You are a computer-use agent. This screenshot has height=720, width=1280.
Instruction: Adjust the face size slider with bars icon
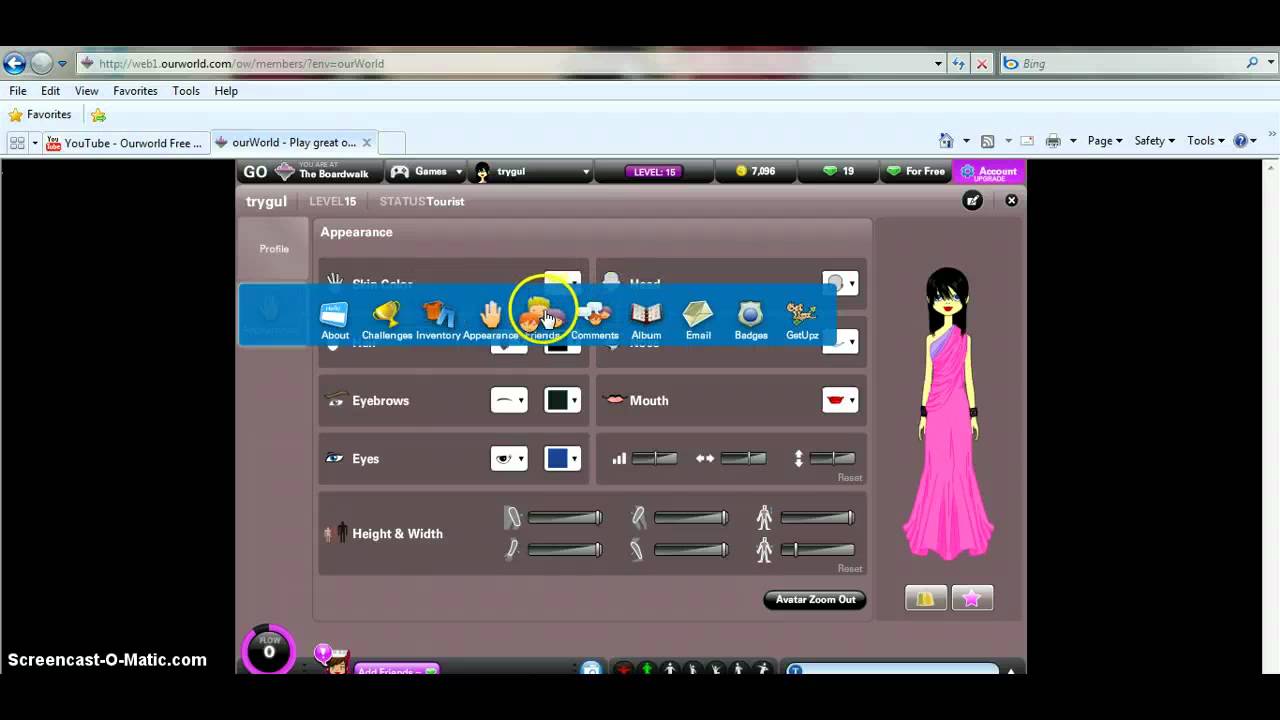pos(654,458)
